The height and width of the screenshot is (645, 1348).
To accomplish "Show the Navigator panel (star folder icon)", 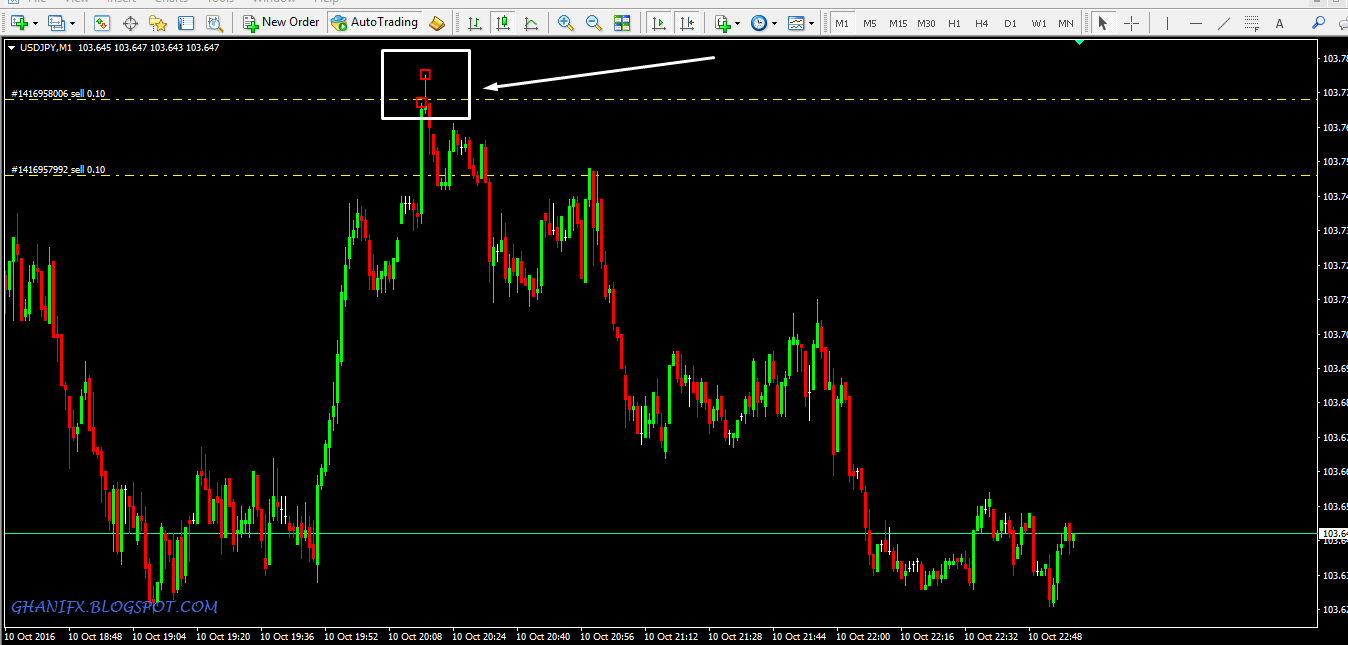I will pos(158,22).
